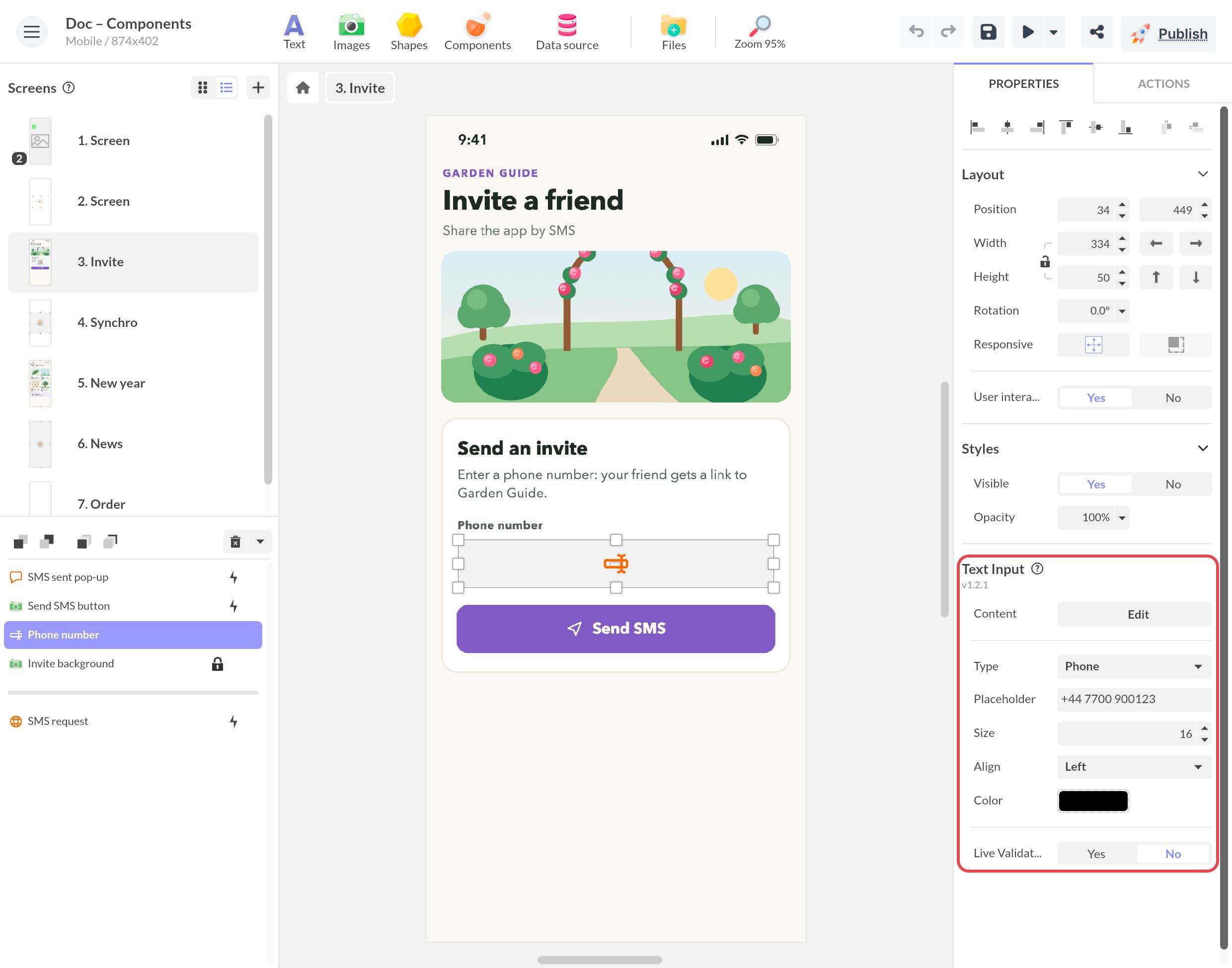Open the text Color swatch
The image size is (1232, 968).
[x=1093, y=801]
